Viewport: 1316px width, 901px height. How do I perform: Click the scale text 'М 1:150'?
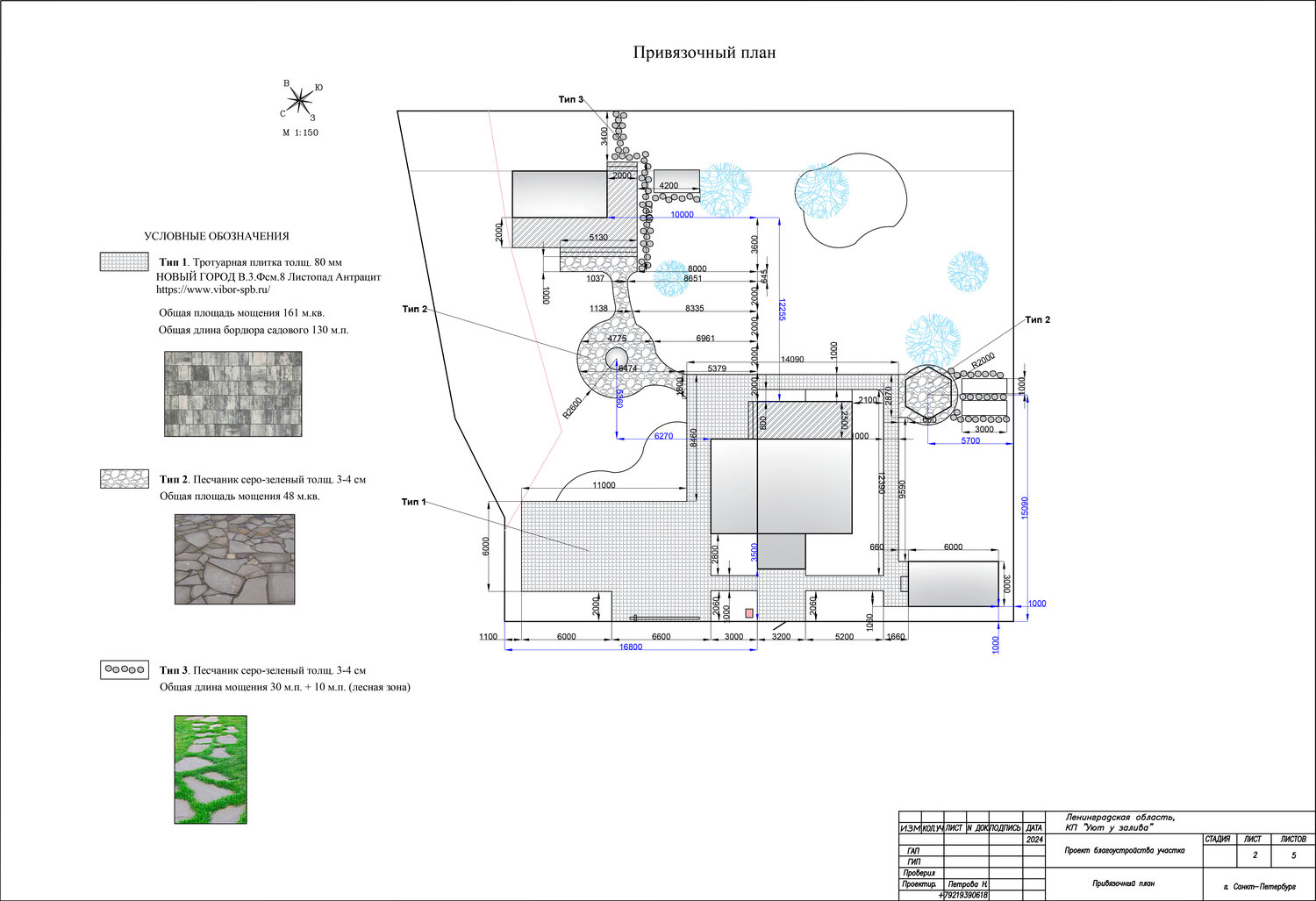point(300,133)
